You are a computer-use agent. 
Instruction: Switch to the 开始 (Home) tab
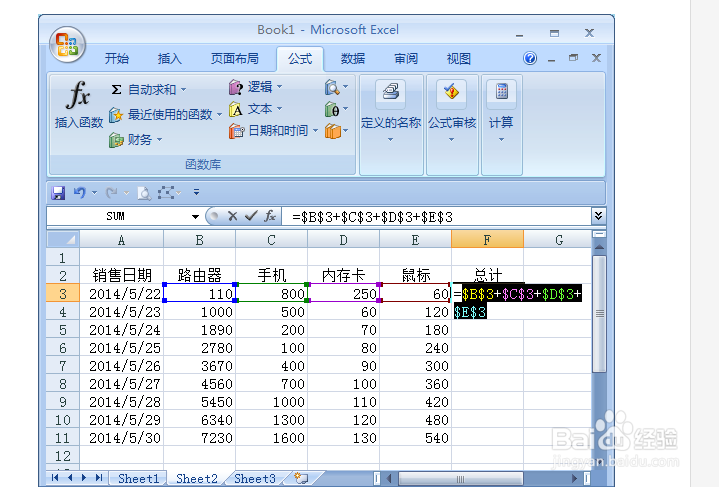[x=117, y=59]
